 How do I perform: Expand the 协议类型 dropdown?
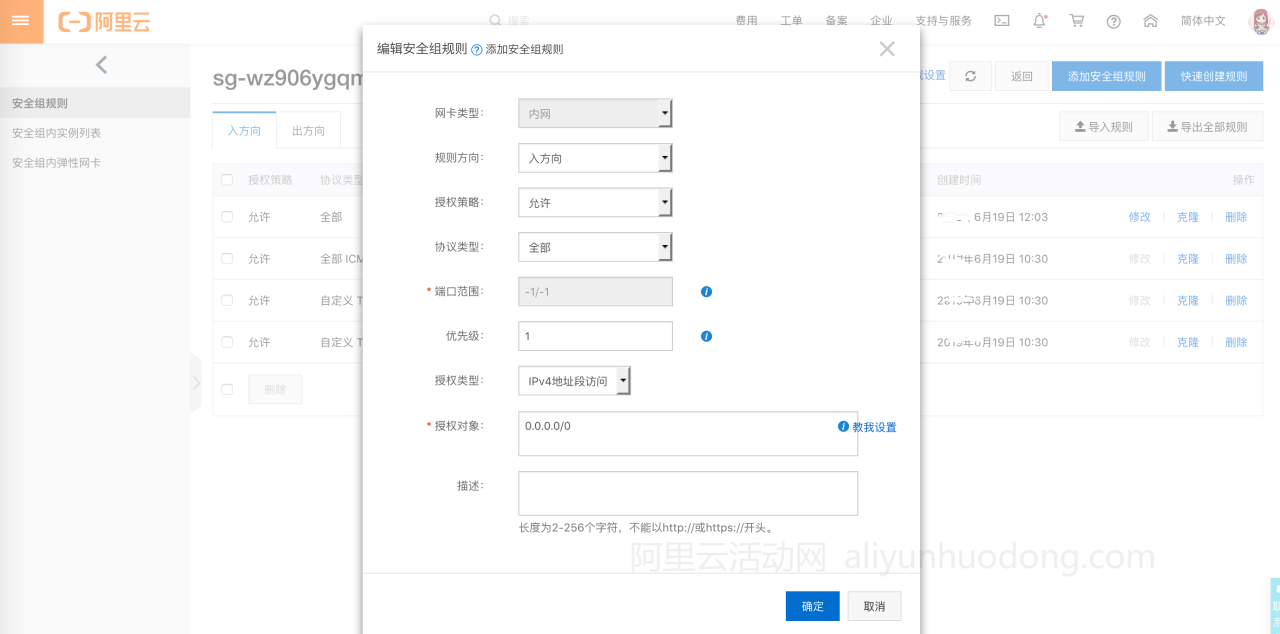coord(595,247)
